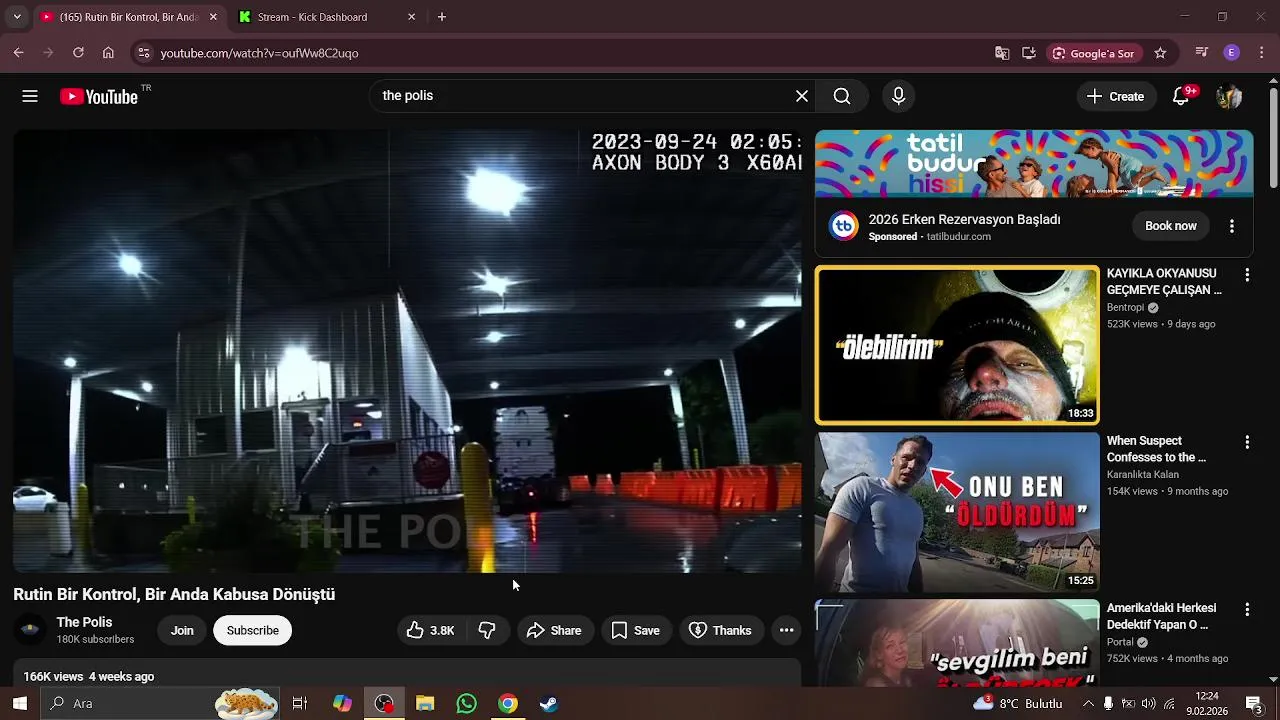
Task: Install or cast page icon in address bar
Action: pyautogui.click(x=1028, y=53)
